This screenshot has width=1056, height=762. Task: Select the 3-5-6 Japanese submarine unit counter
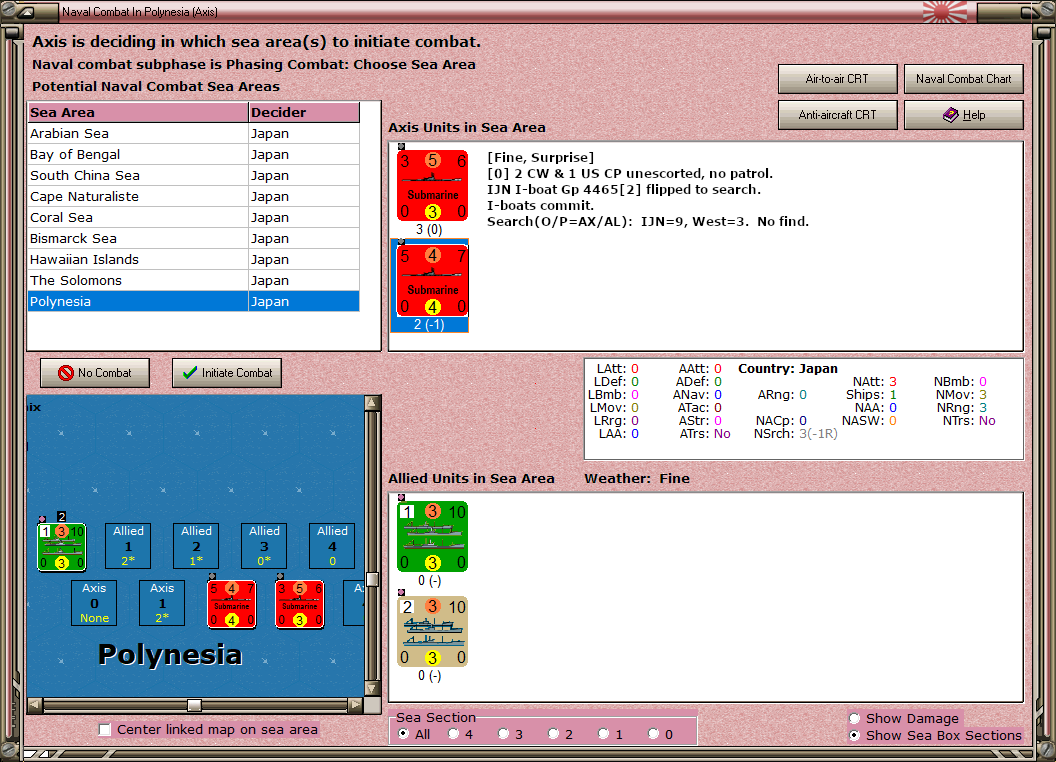432,185
